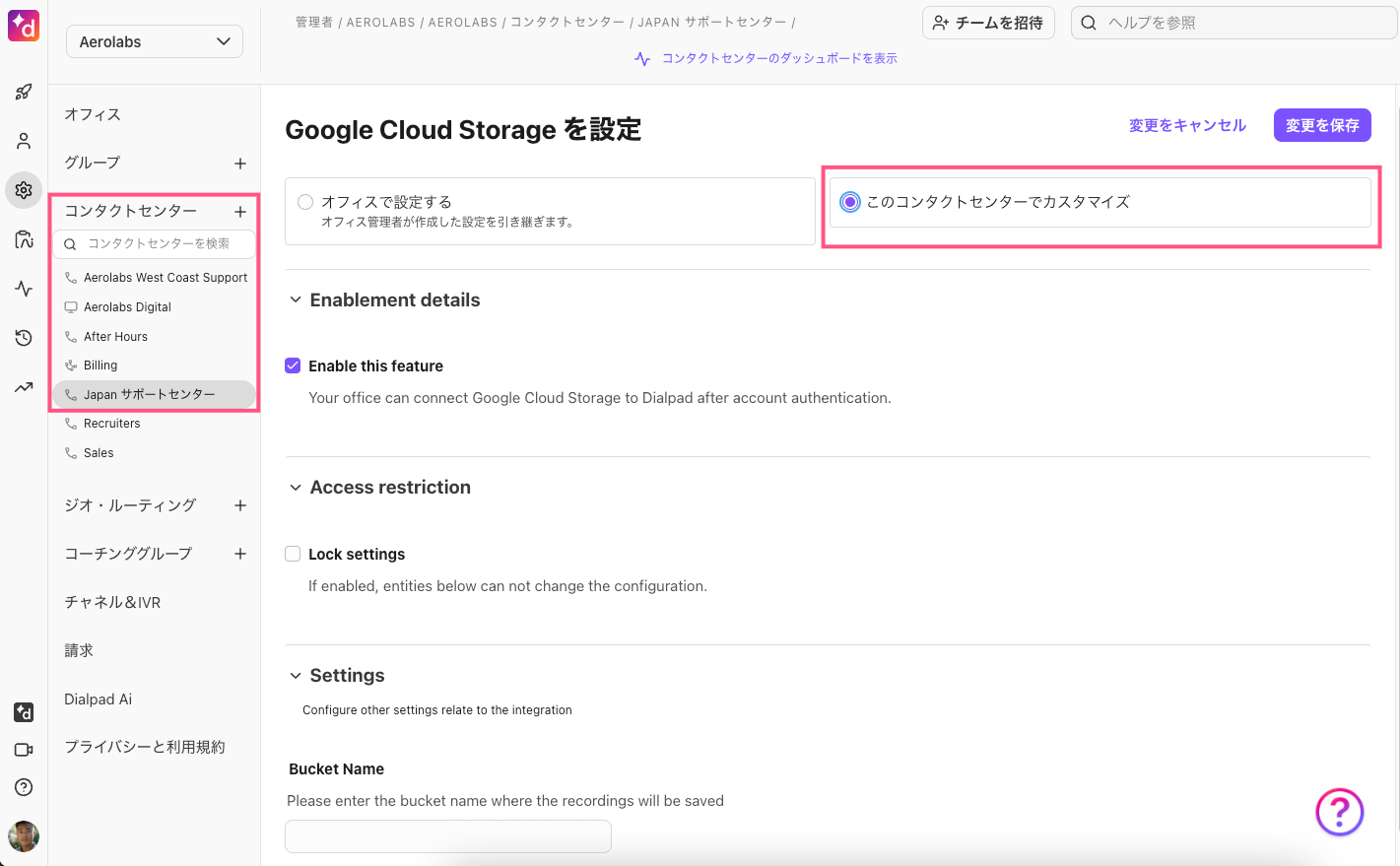1400x866 pixels.
Task: Open the video camera icon in sidebar
Action: click(x=24, y=750)
